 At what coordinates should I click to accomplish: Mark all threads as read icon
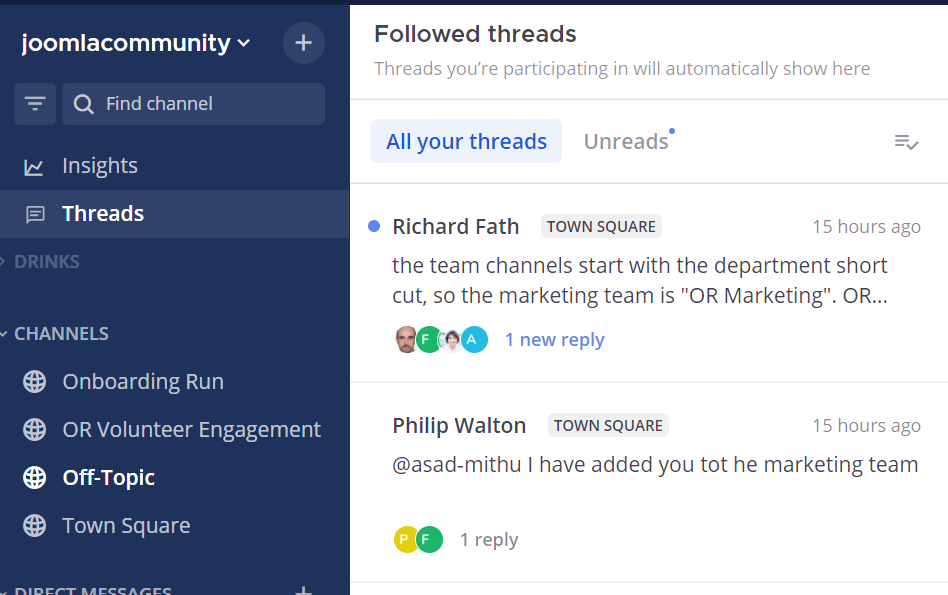pyautogui.click(x=906, y=142)
